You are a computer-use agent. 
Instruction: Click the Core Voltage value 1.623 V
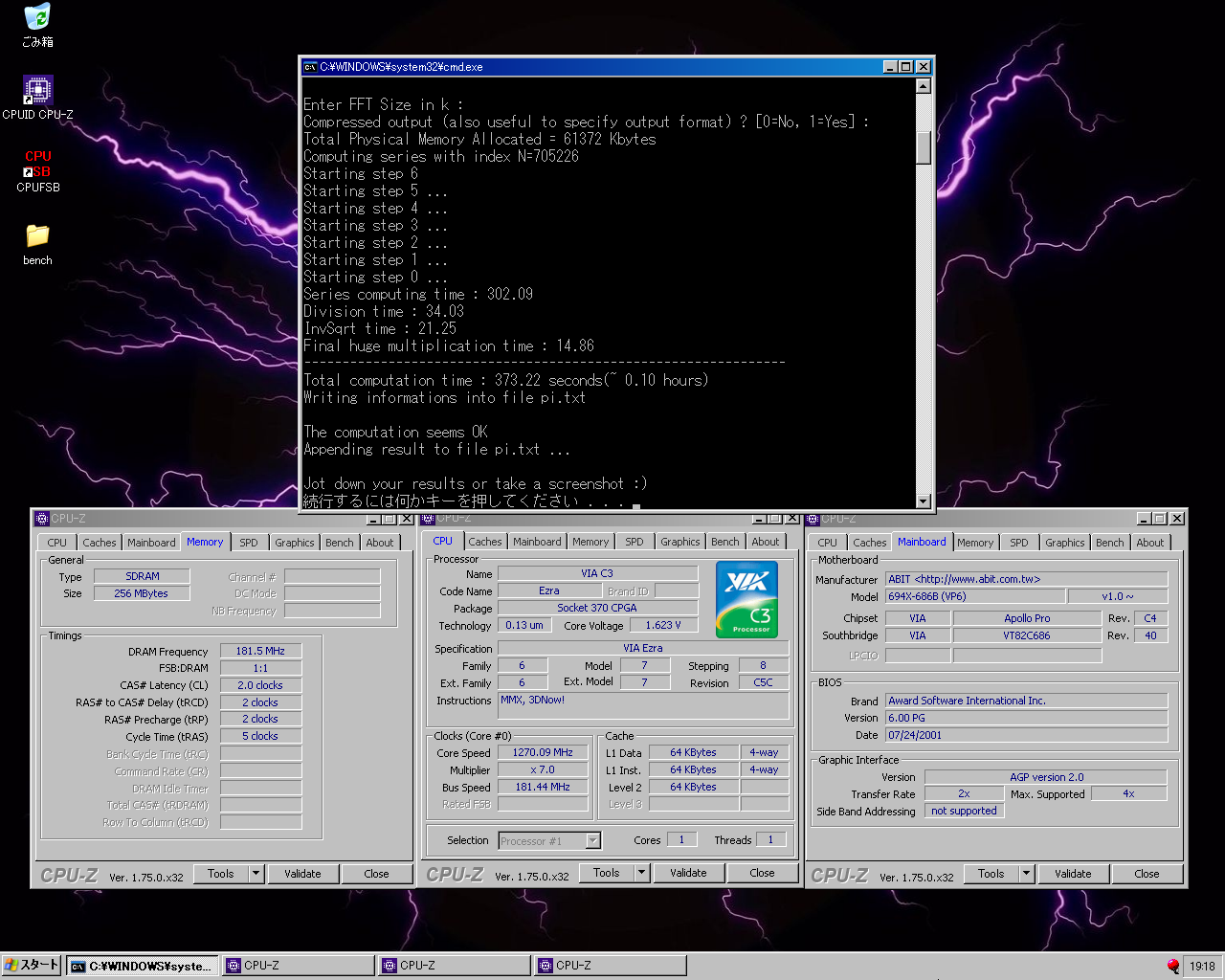point(663,625)
